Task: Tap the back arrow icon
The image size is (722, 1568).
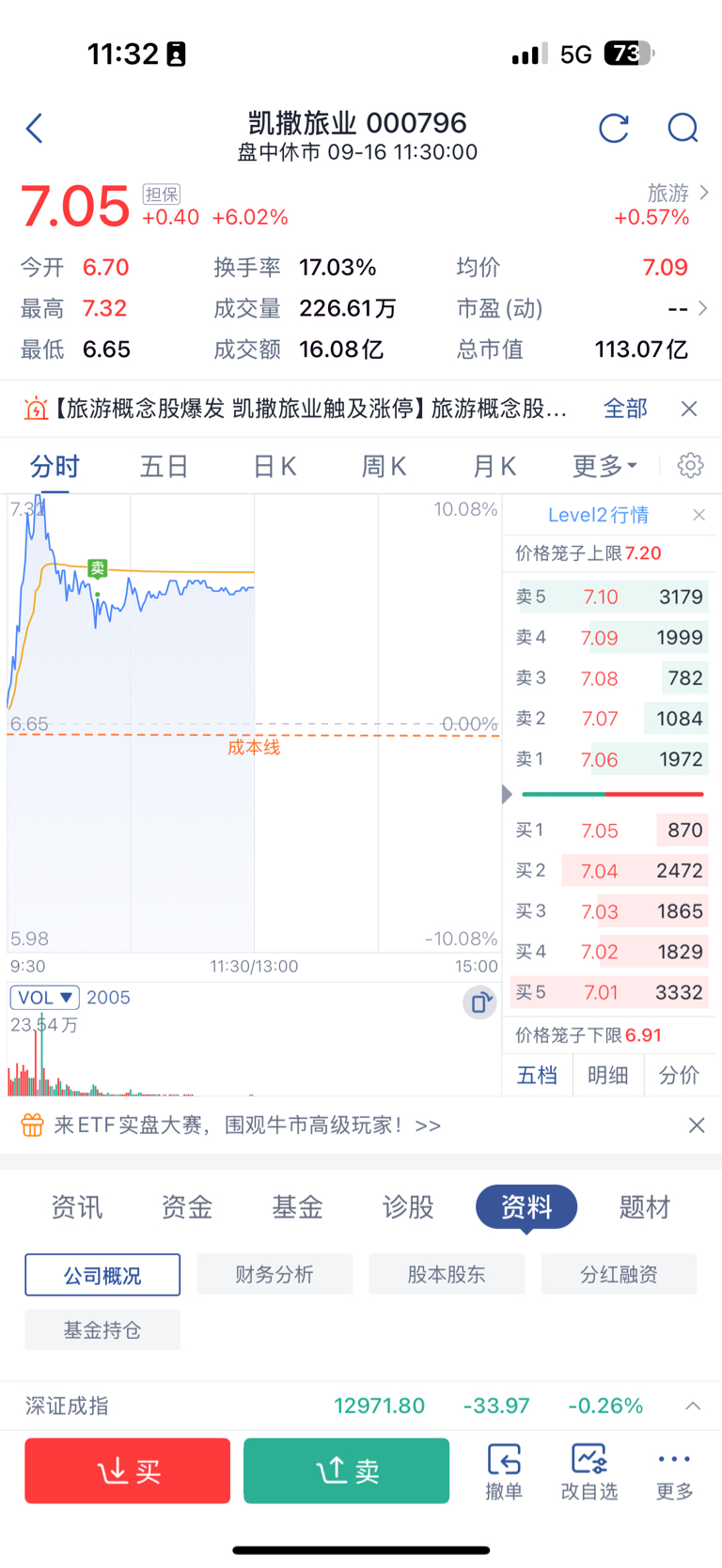Action: click(35, 128)
